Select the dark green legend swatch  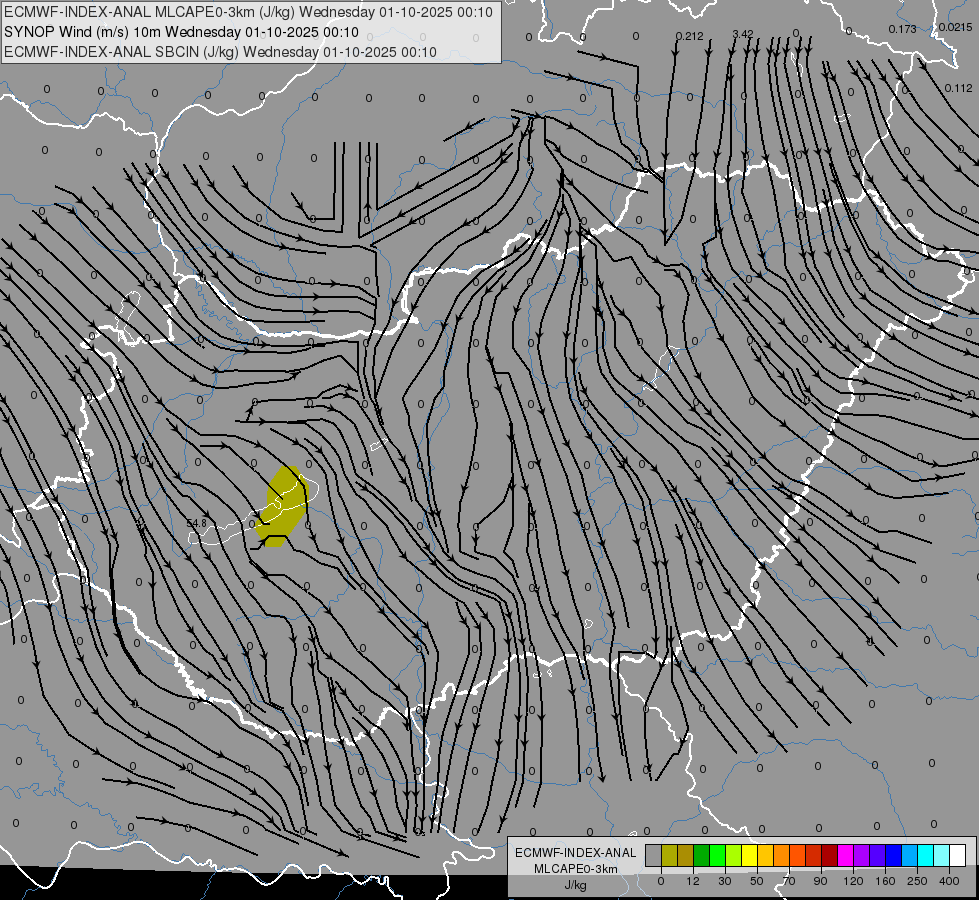point(702,855)
